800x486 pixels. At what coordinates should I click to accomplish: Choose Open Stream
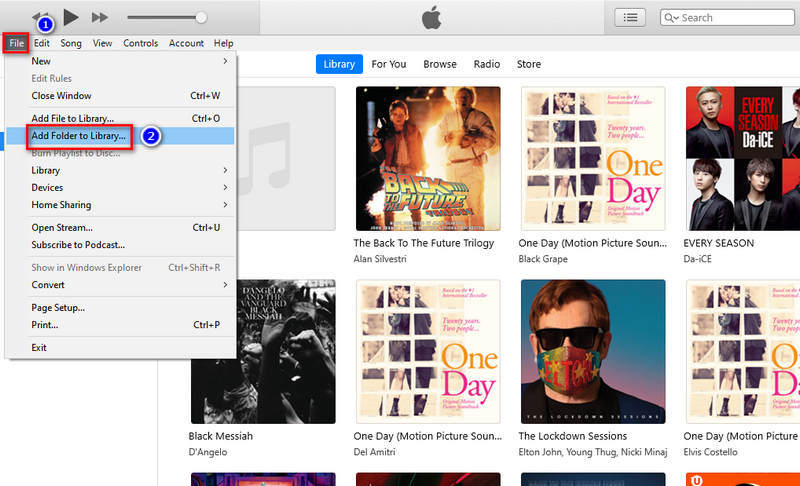pyautogui.click(x=120, y=227)
